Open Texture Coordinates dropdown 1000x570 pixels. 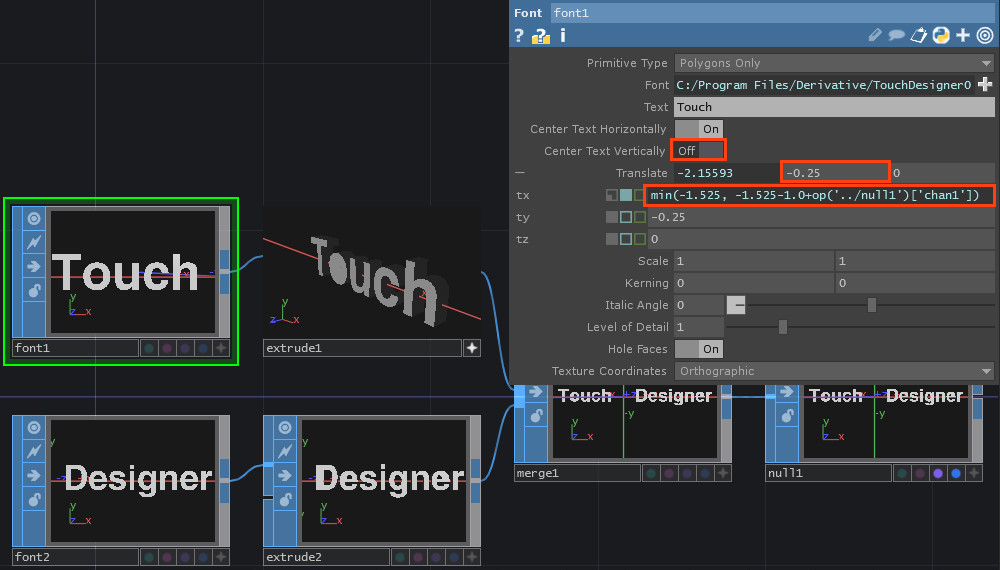point(834,370)
